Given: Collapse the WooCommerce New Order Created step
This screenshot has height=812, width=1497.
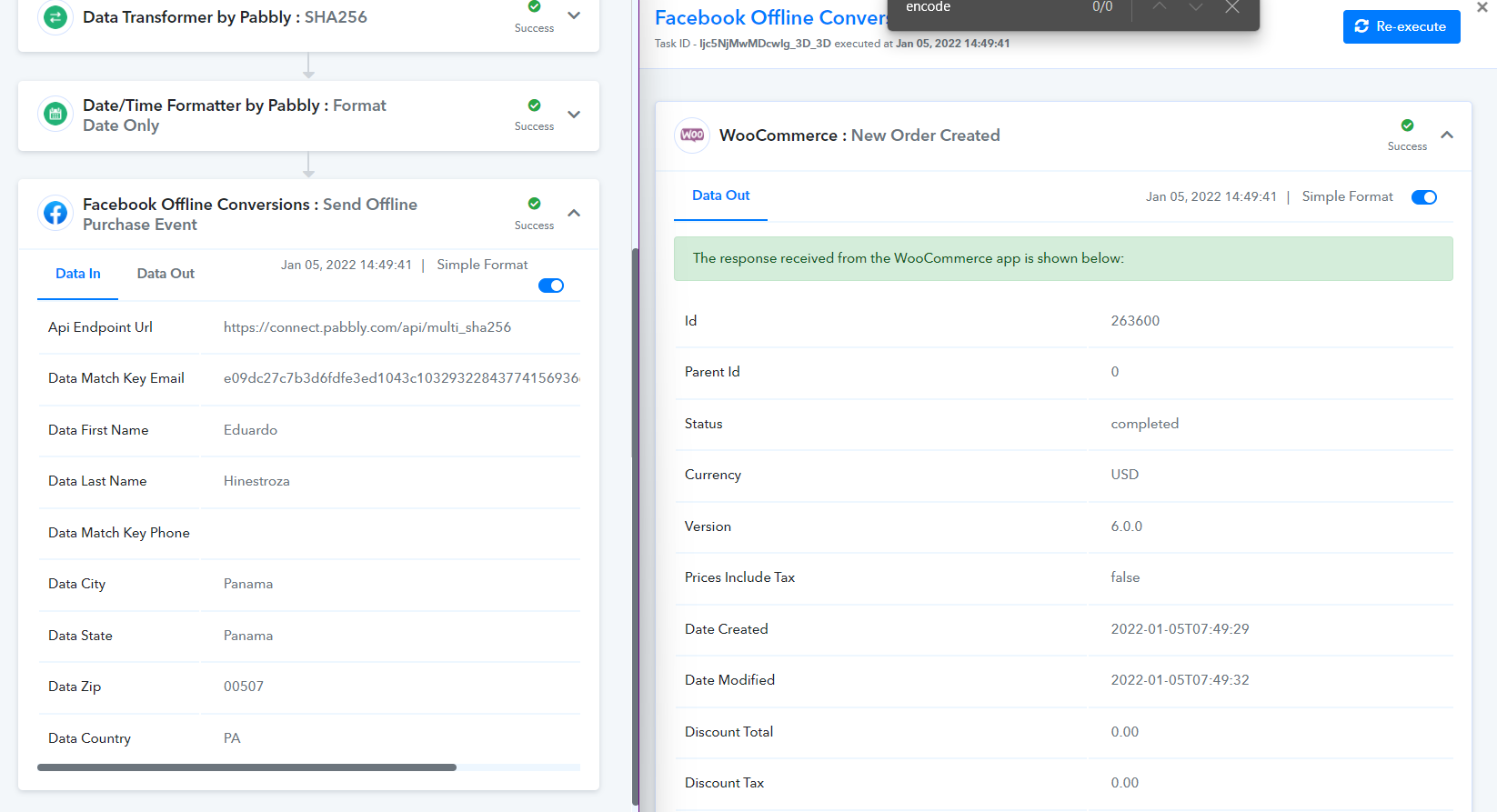Looking at the screenshot, I should [1447, 135].
